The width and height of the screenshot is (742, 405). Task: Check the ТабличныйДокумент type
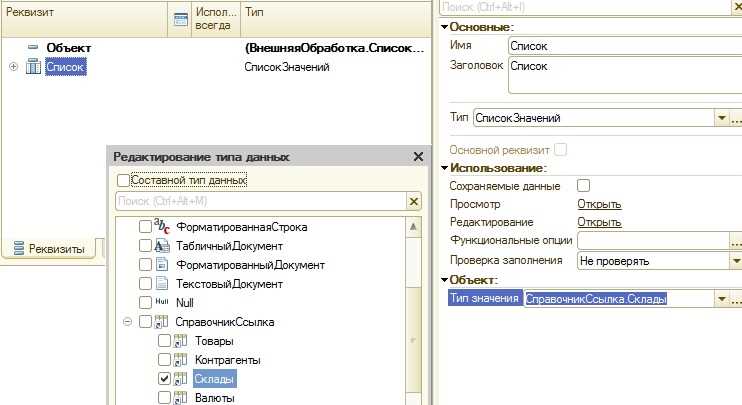click(145, 246)
